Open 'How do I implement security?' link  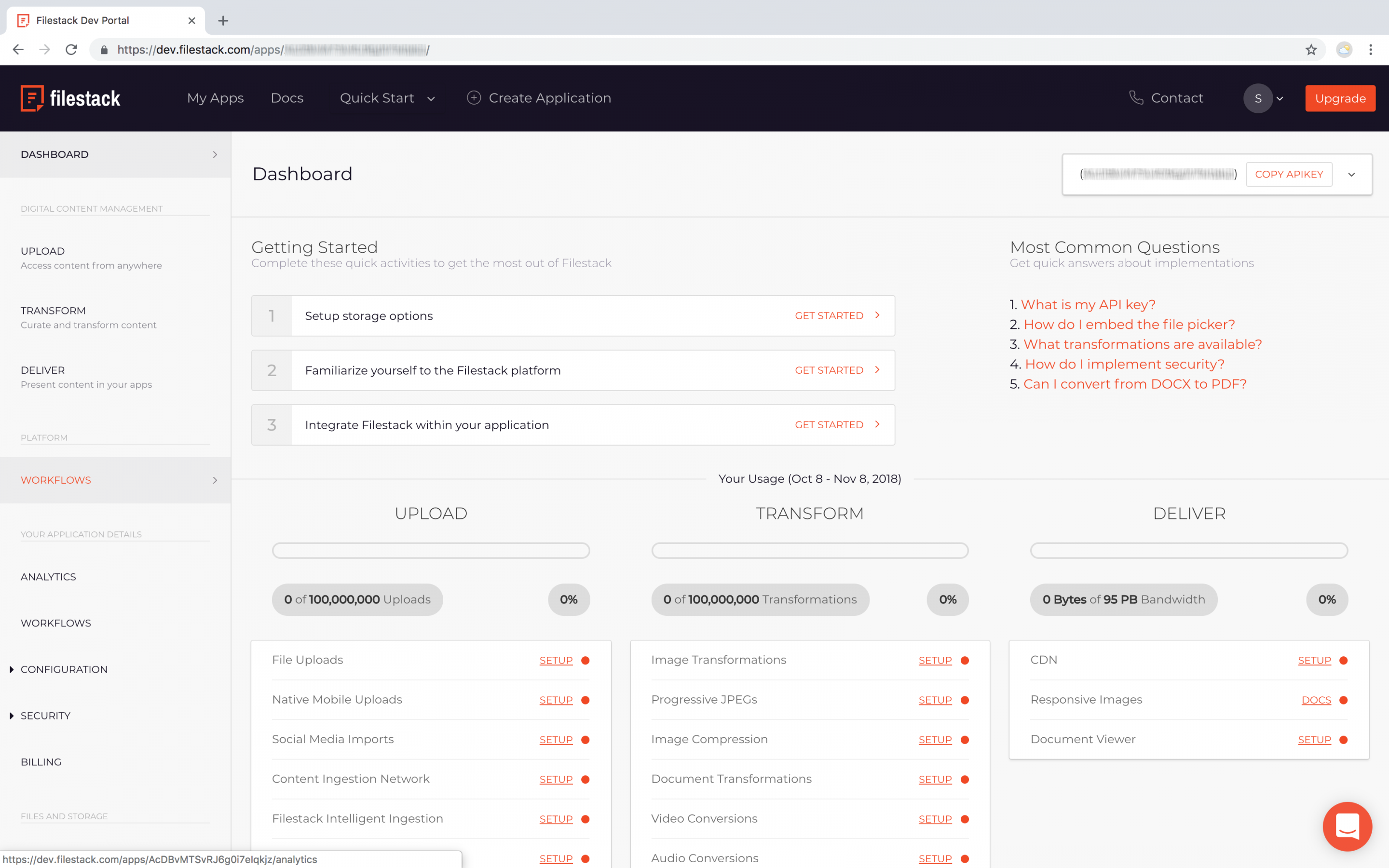(x=1124, y=364)
